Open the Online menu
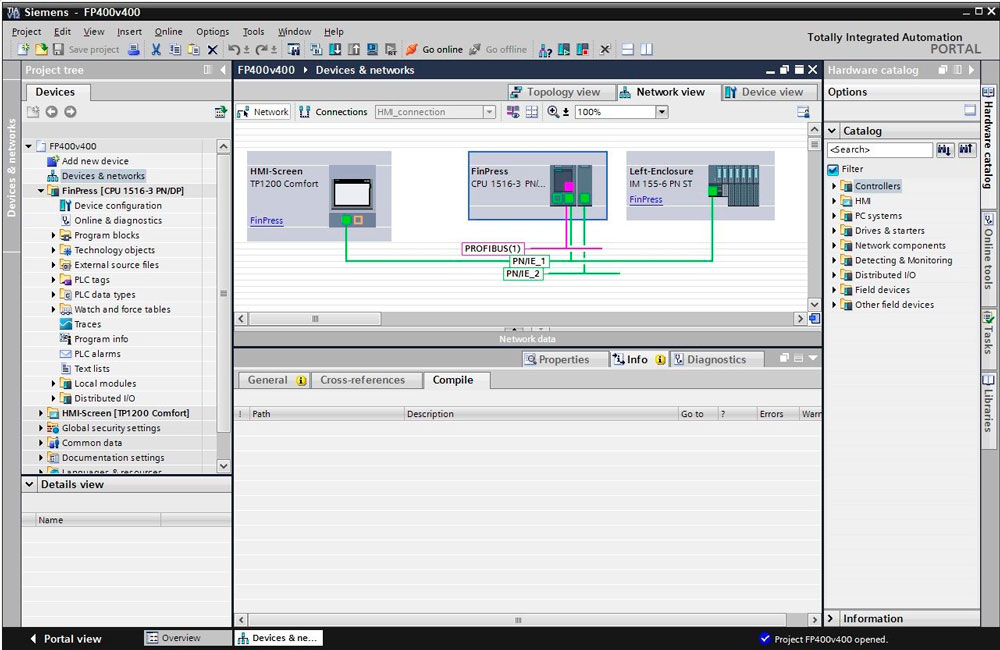 [168, 31]
